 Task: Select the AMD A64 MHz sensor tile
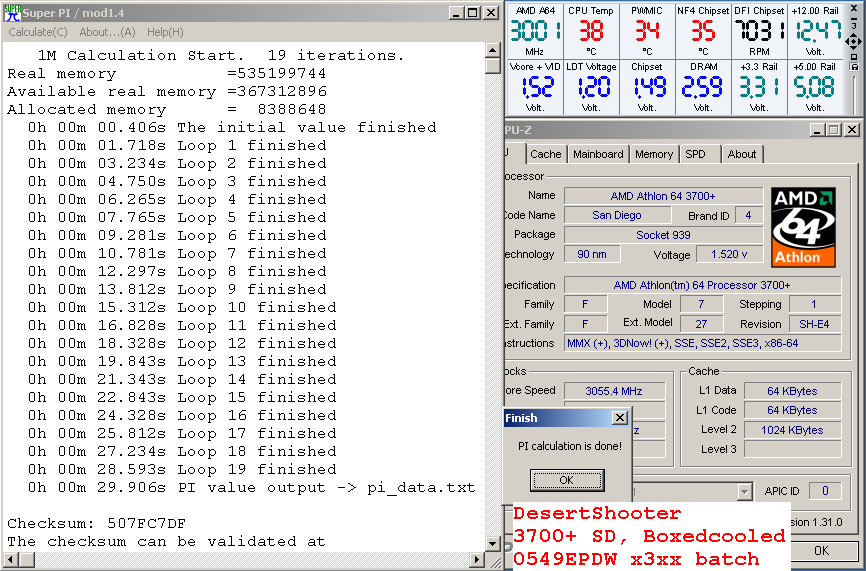535,30
